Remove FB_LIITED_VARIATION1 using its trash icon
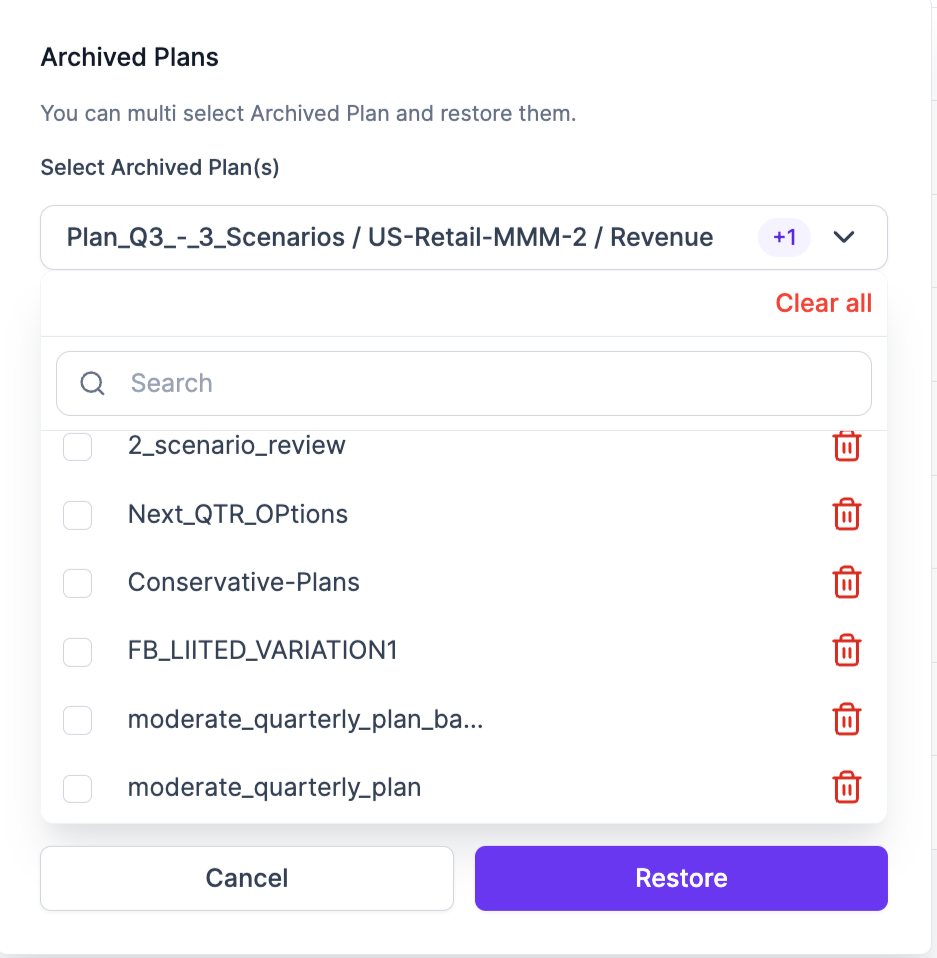 pos(846,651)
